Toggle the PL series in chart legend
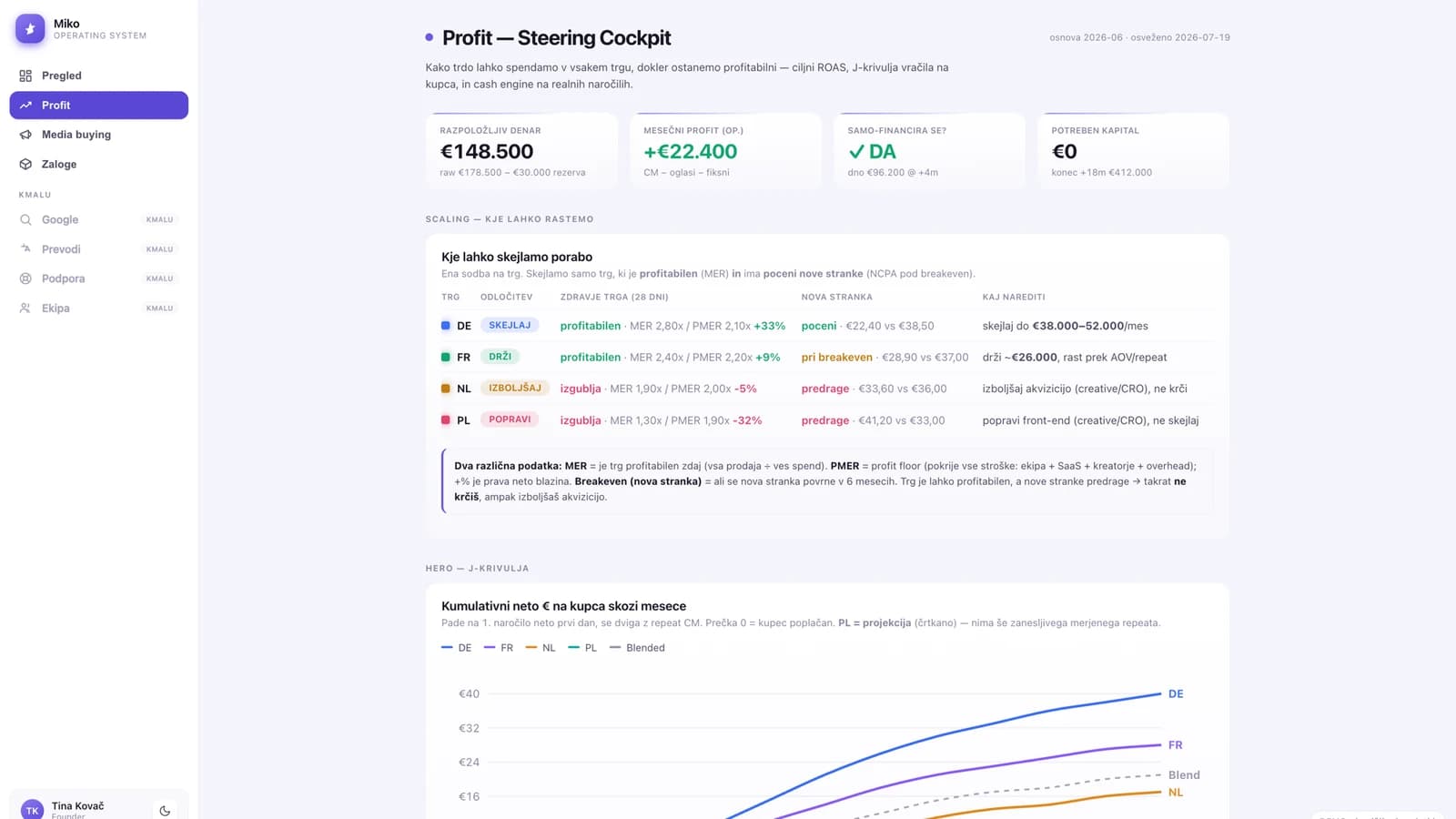 click(x=582, y=648)
